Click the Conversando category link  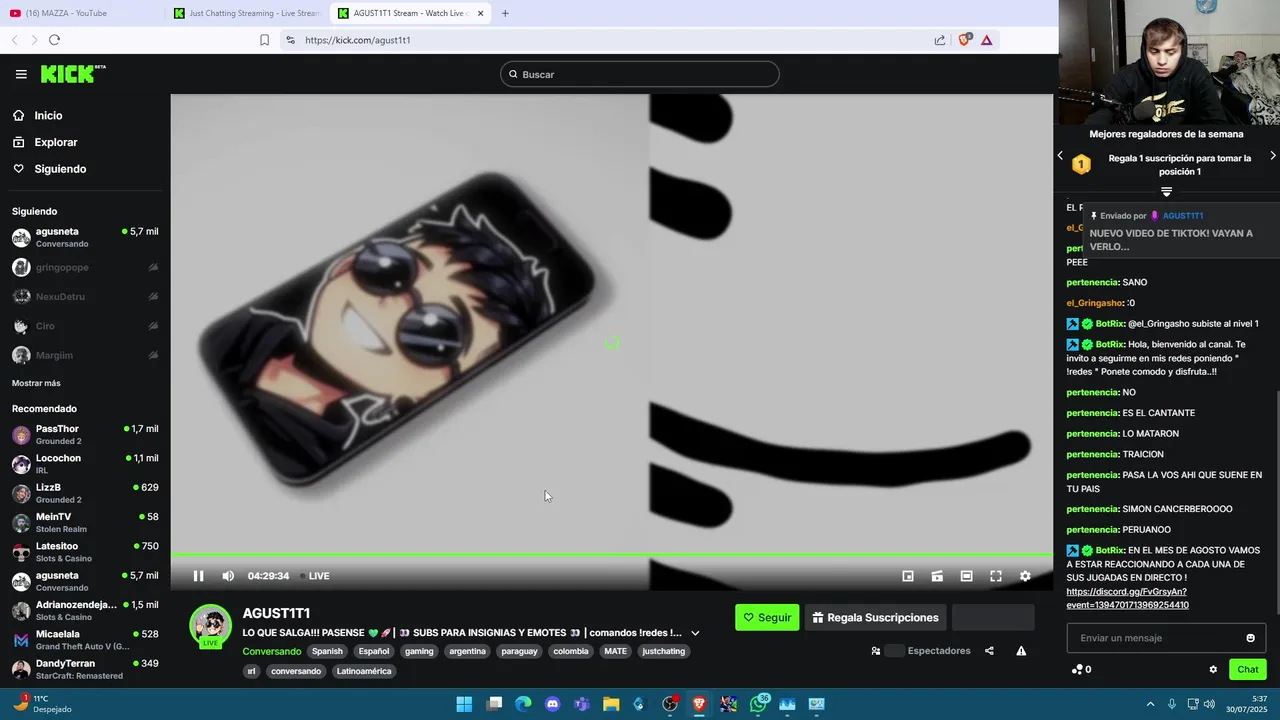pos(271,652)
